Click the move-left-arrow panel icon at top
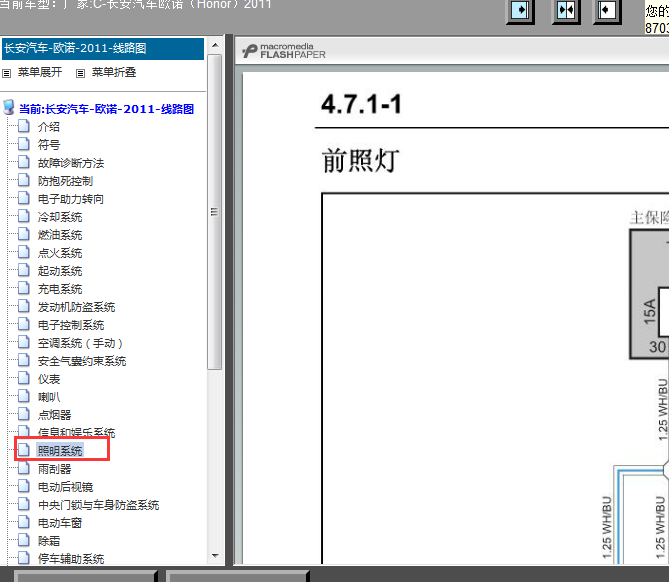 [x=607, y=11]
